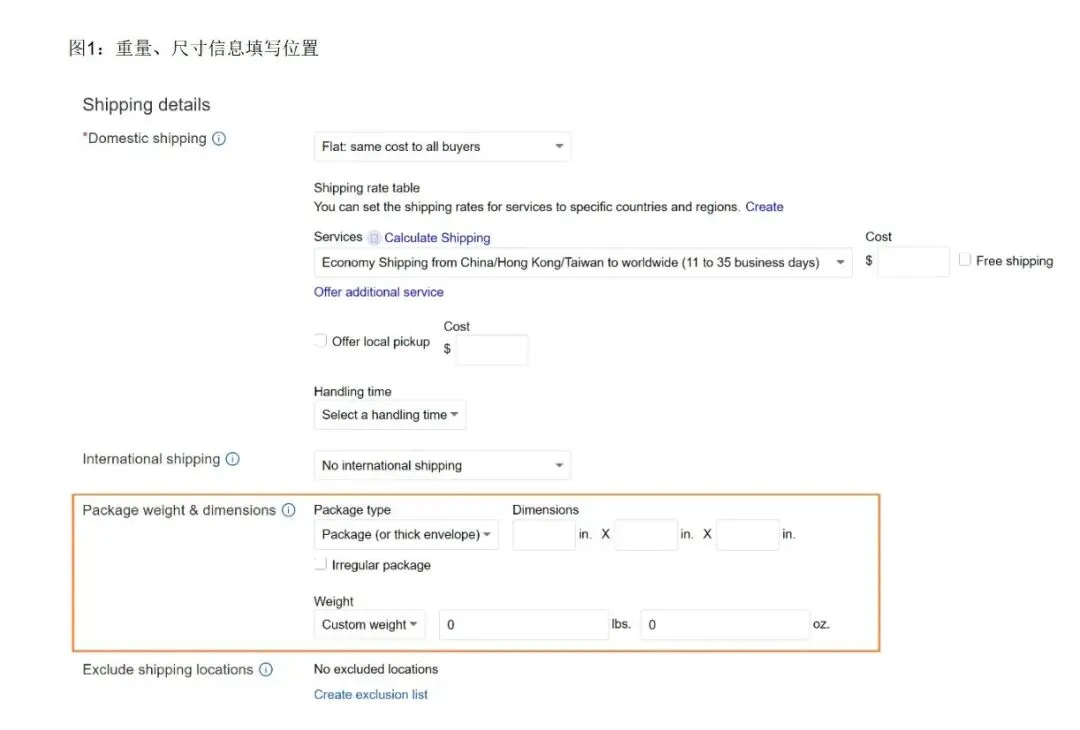Click the shipping service Cost input field
The width and height of the screenshot is (1080, 730).
(x=913, y=262)
